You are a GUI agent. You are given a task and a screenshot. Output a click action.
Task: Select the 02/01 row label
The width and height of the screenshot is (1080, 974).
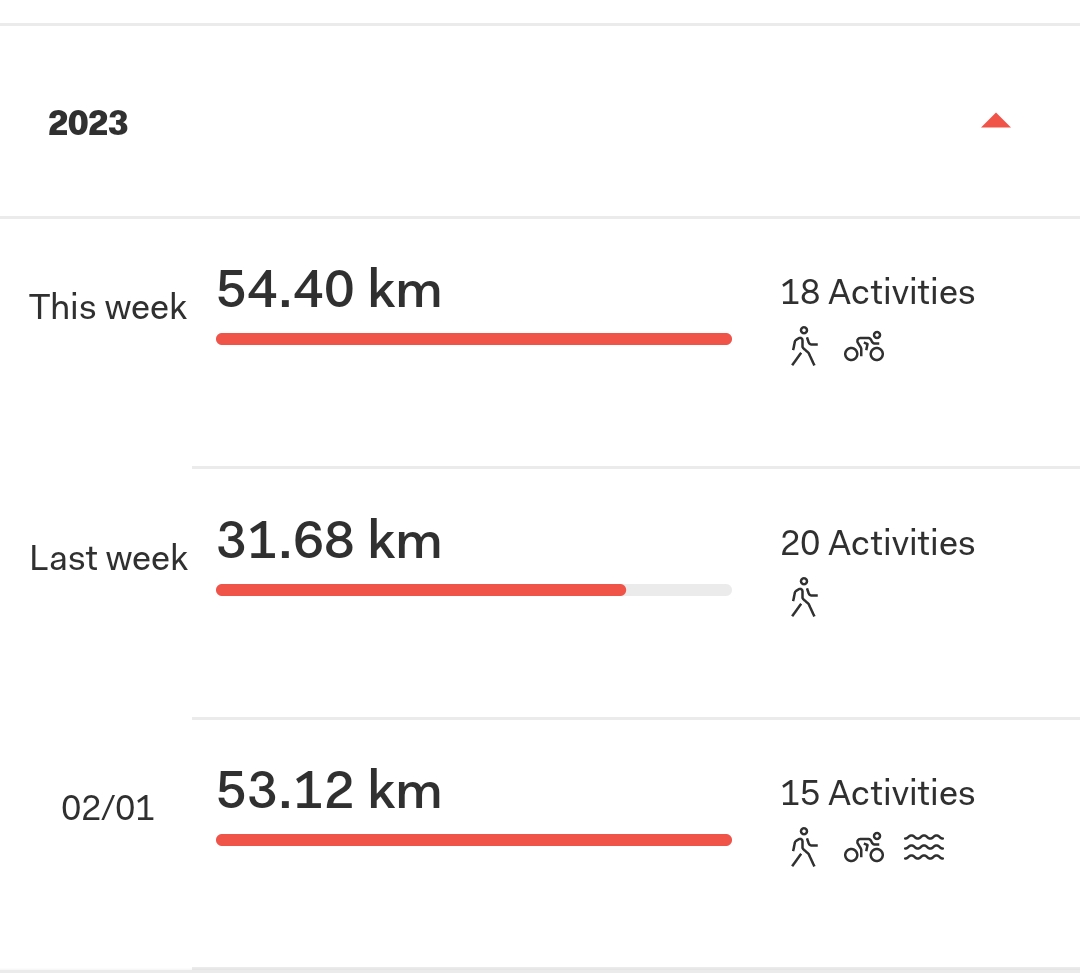[x=107, y=807]
